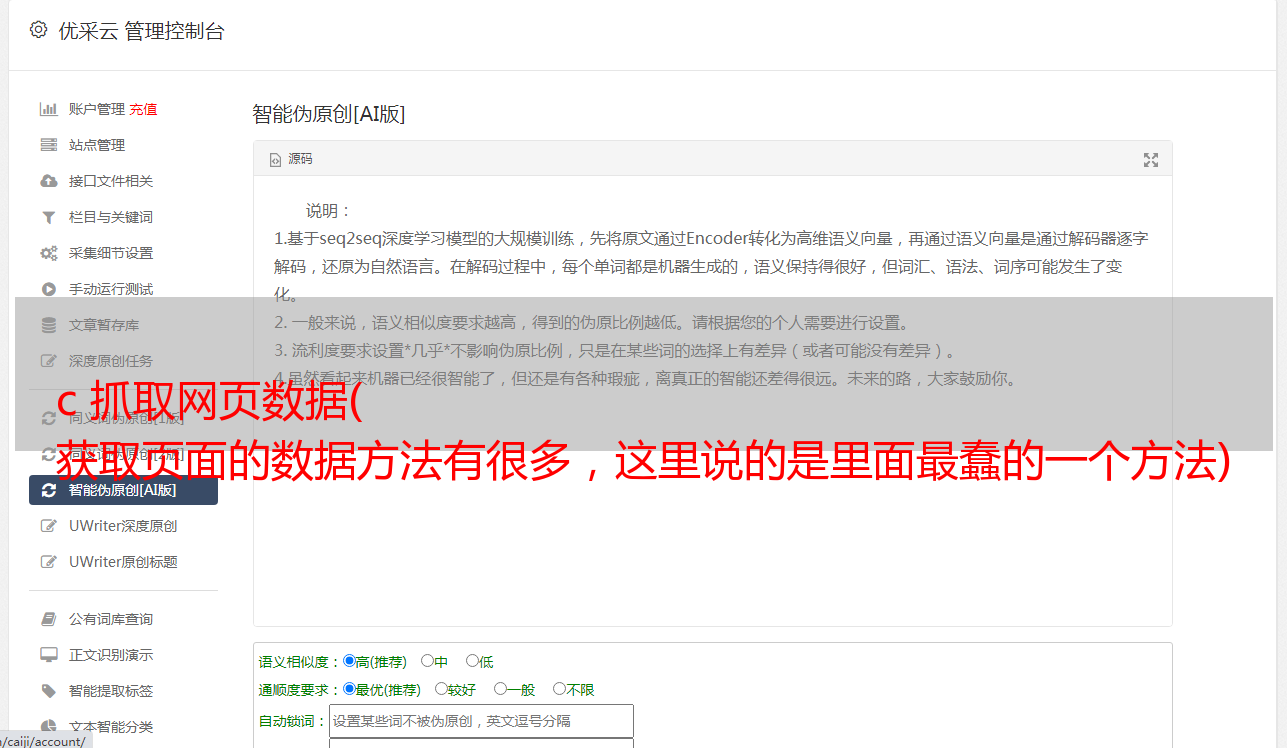
Task: Open UWriter原创标题 in the sidebar
Action: pos(124,562)
